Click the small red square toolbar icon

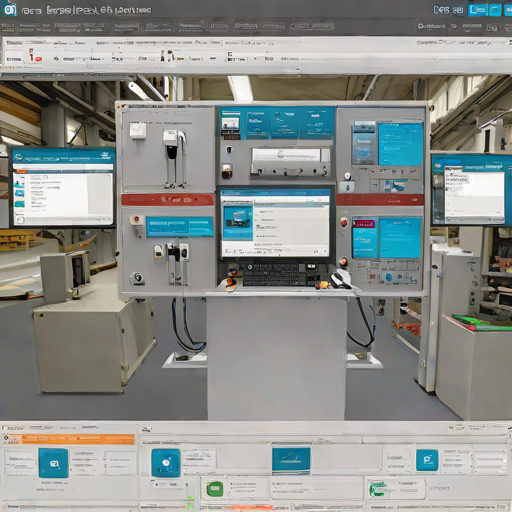(x=230, y=54)
